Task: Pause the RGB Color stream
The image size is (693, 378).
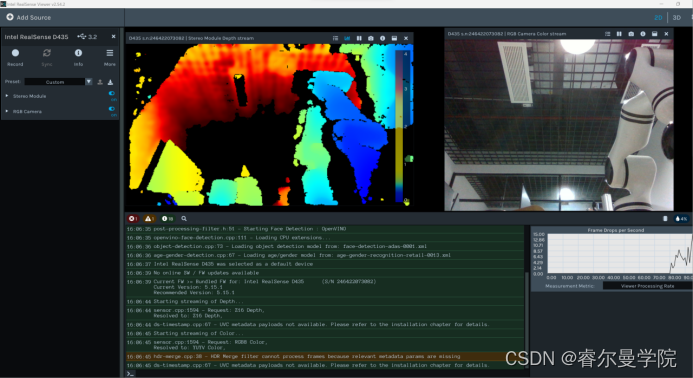Action: 619,34
